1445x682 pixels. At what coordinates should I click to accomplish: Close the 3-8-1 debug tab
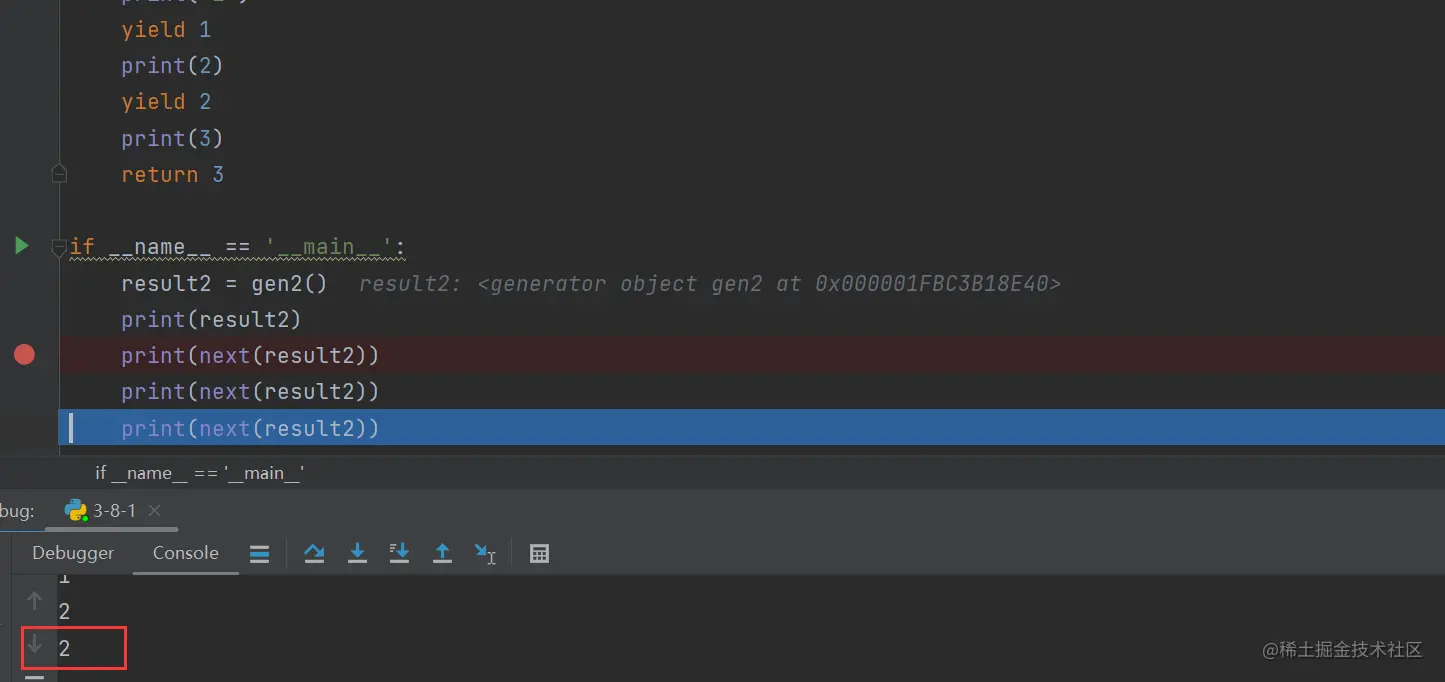(154, 511)
